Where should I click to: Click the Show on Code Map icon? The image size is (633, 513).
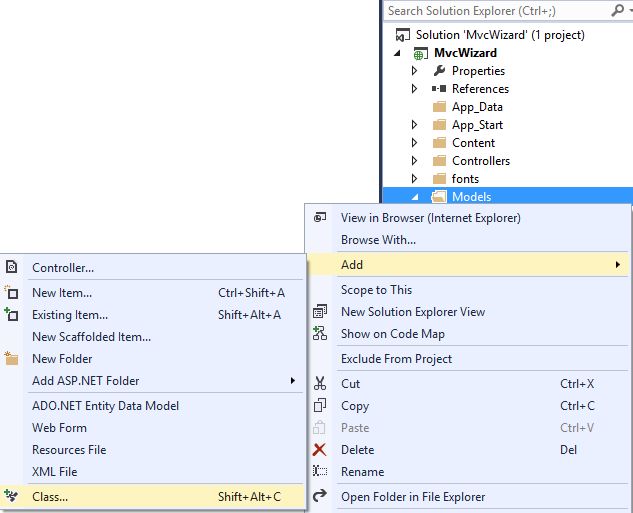click(320, 333)
